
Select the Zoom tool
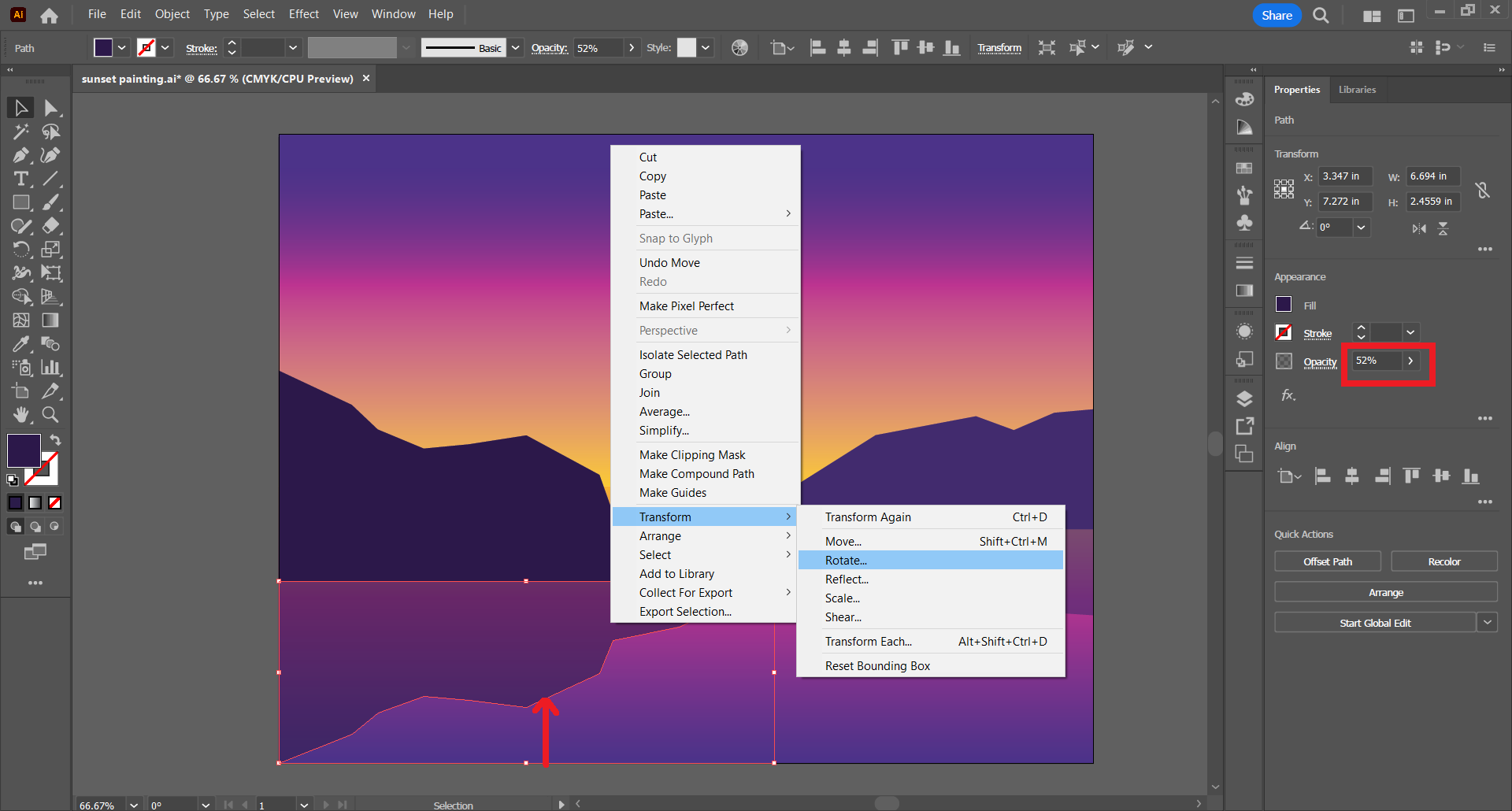50,415
